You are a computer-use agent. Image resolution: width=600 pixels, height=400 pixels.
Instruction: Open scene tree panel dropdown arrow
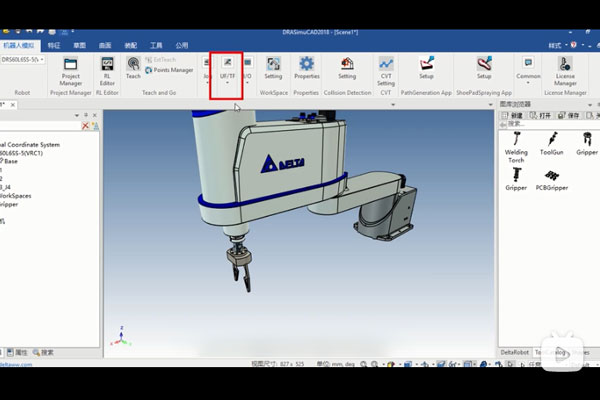77,115
